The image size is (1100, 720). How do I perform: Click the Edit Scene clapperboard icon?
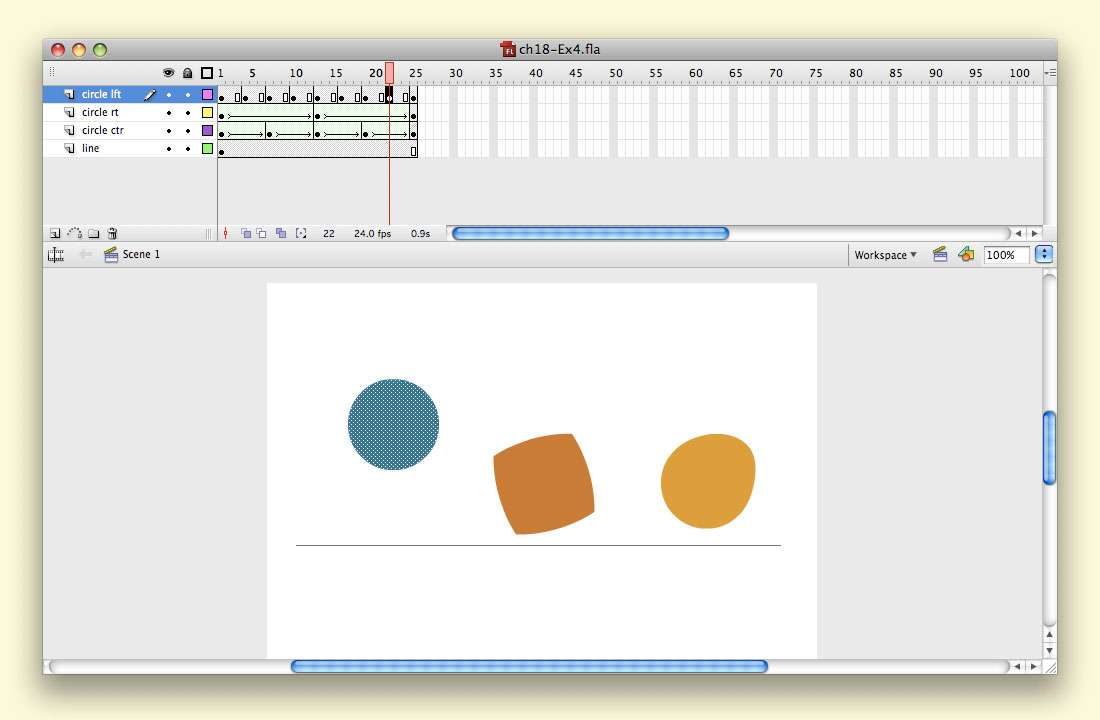point(940,255)
